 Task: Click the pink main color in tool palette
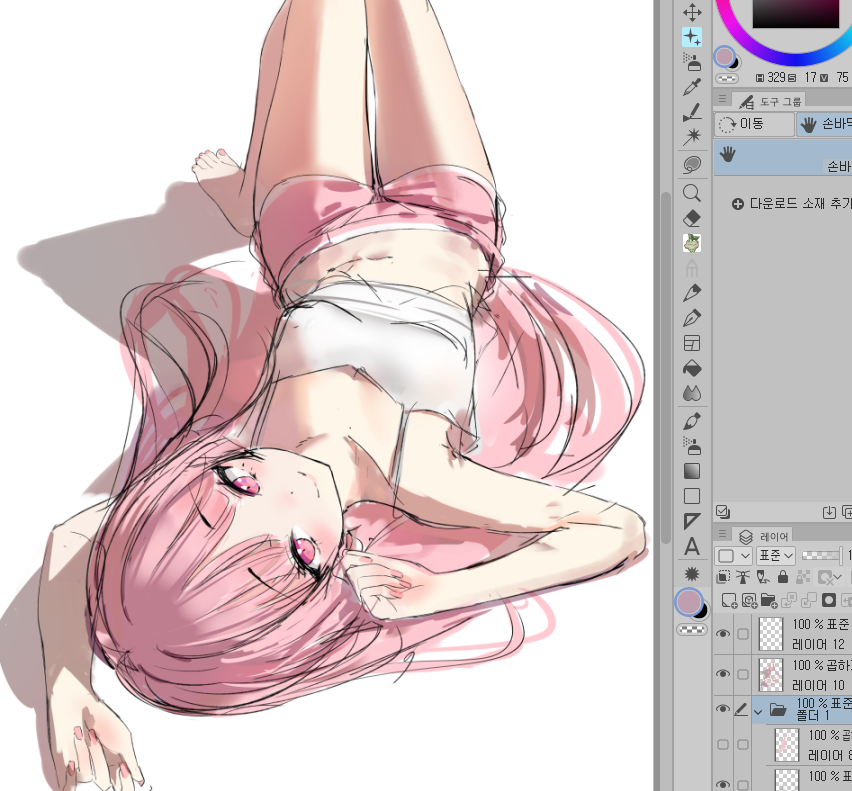tap(688, 602)
